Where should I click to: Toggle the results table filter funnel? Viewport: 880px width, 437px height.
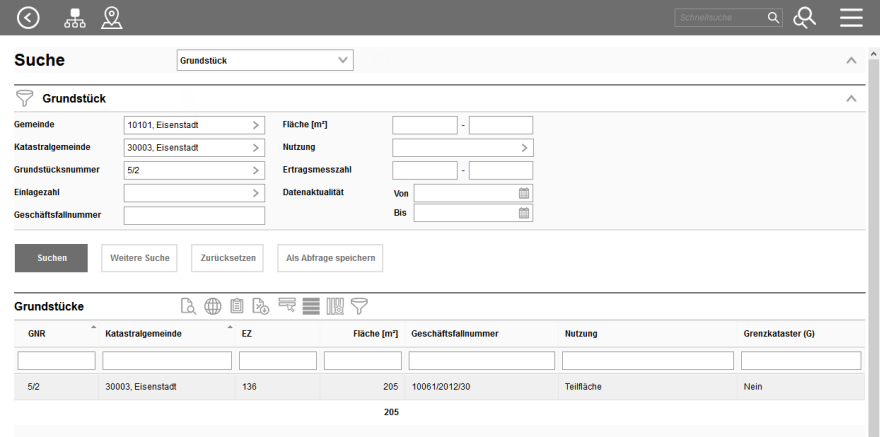pyautogui.click(x=359, y=307)
